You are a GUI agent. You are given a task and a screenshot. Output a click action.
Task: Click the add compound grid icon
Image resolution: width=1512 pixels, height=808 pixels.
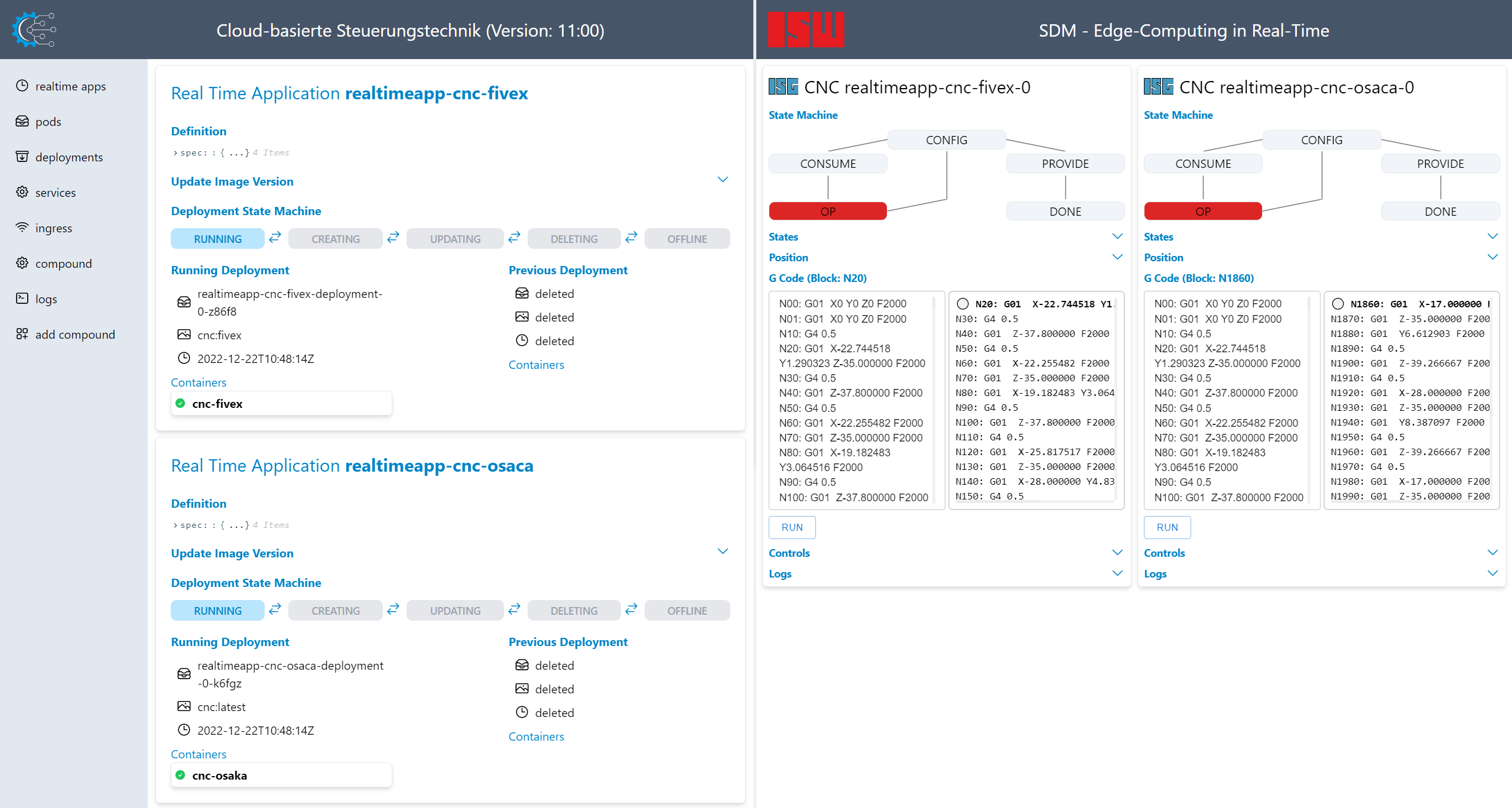click(x=22, y=334)
